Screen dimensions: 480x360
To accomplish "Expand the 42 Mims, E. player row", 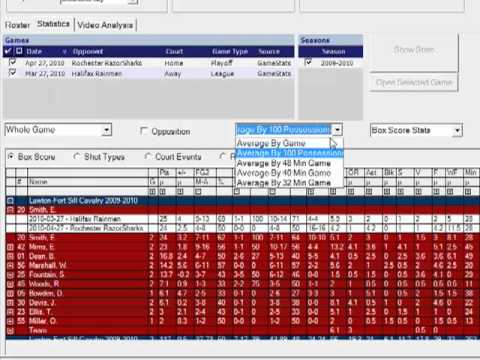I will point(10,247).
